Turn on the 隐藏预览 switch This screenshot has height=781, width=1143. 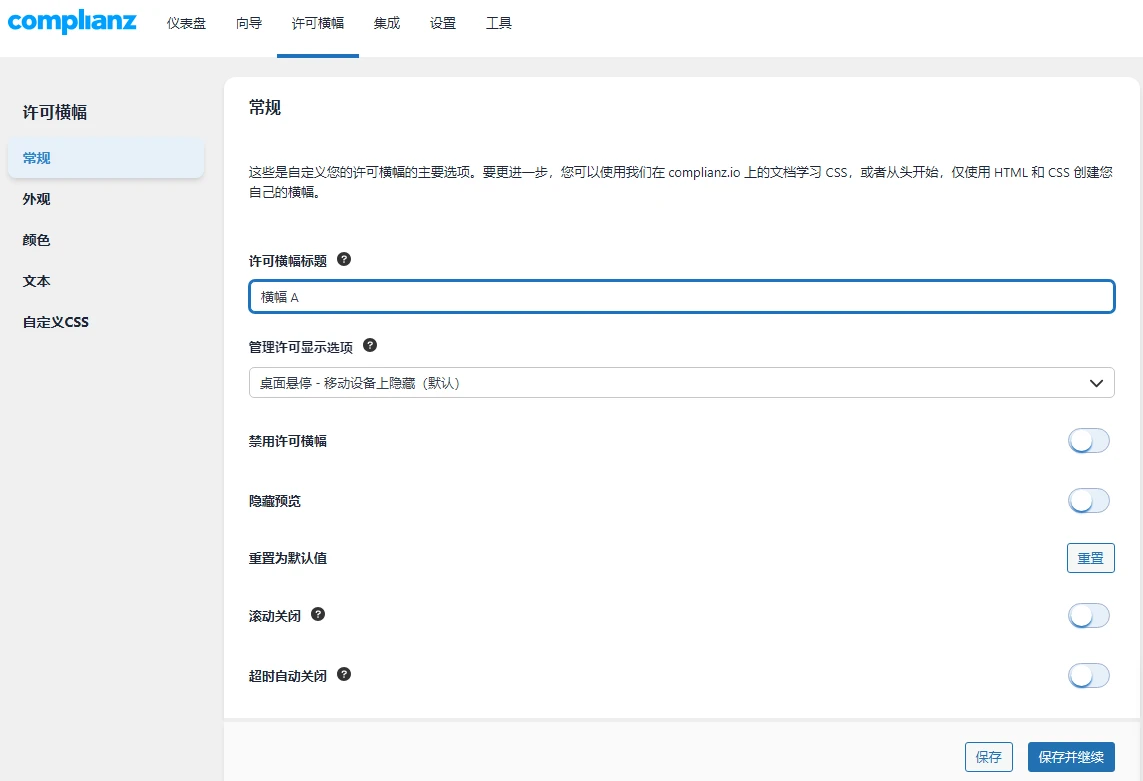pyautogui.click(x=1088, y=500)
